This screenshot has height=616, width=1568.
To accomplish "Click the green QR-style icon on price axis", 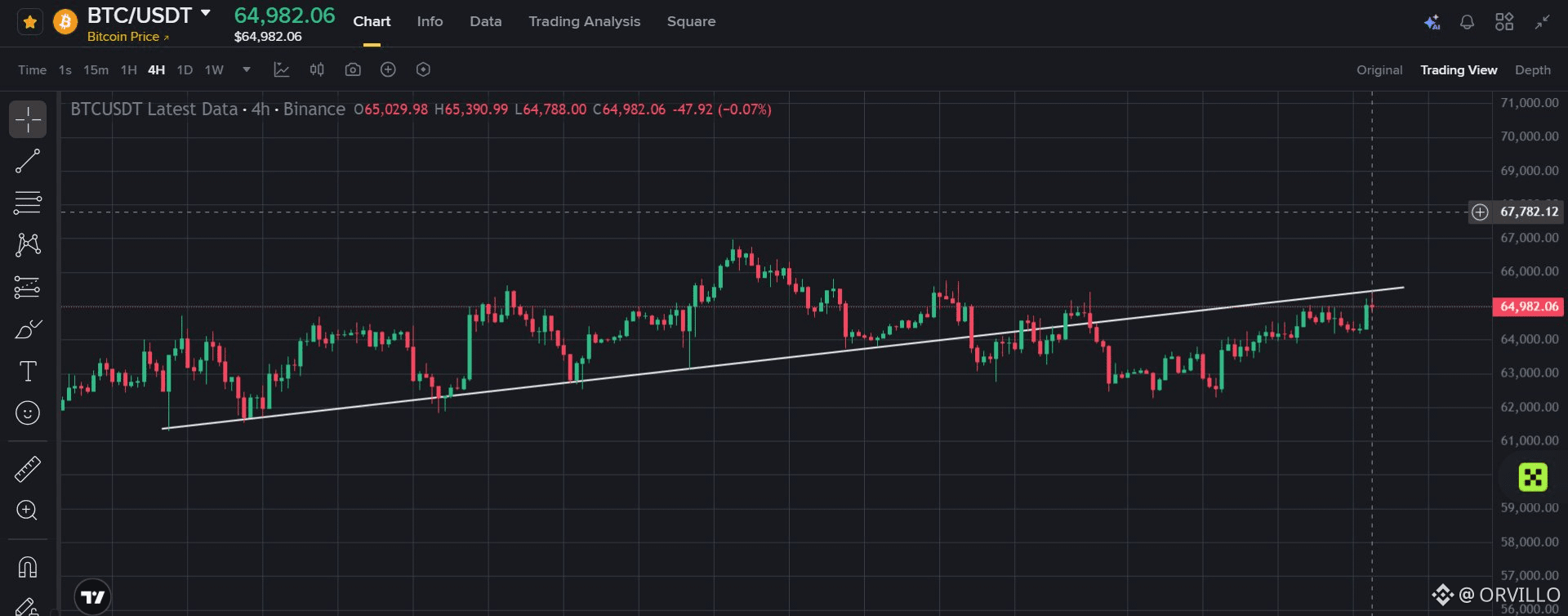I will tap(1532, 476).
